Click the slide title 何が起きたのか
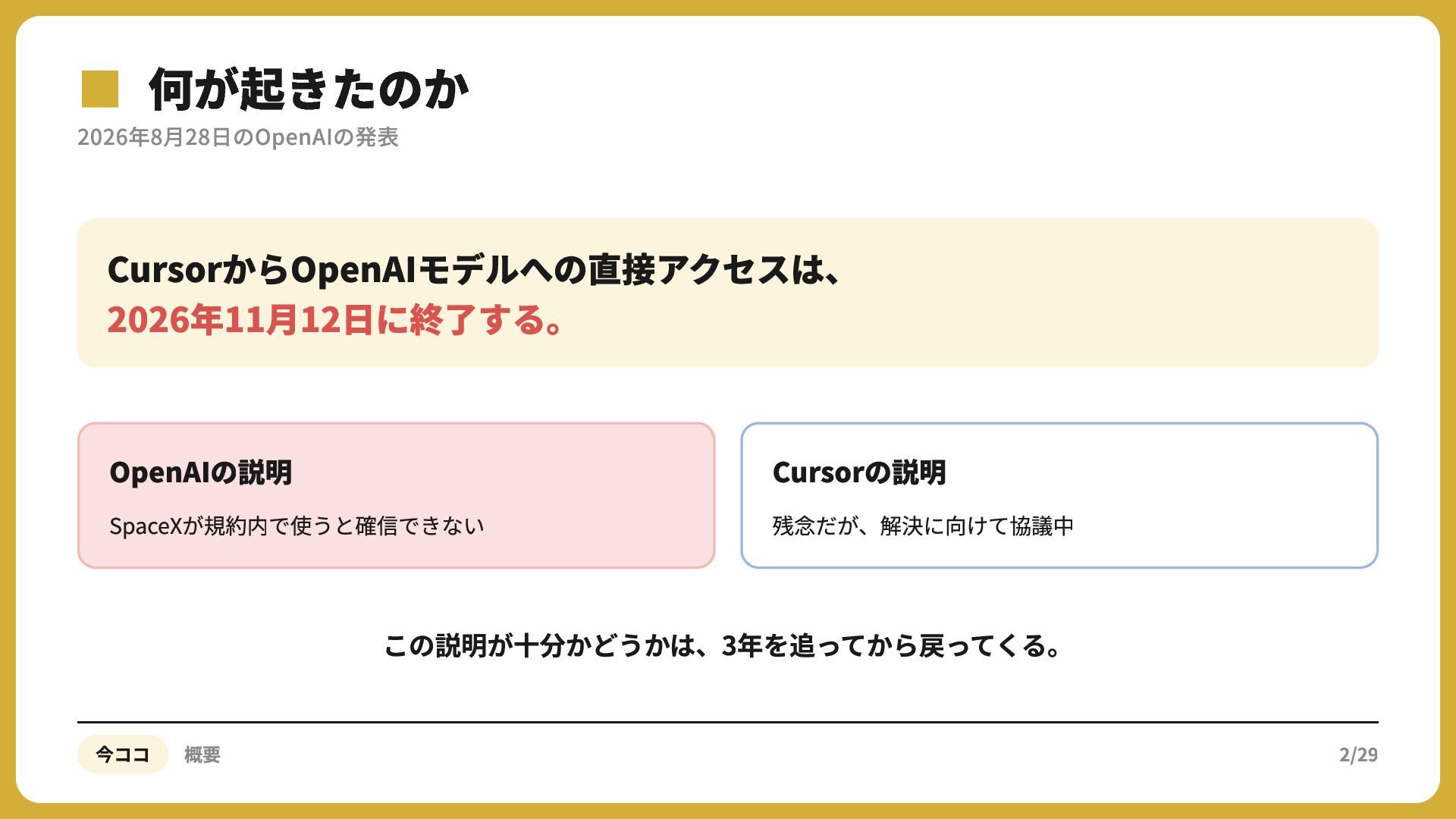Viewport: 1456px width, 819px height. [x=309, y=89]
